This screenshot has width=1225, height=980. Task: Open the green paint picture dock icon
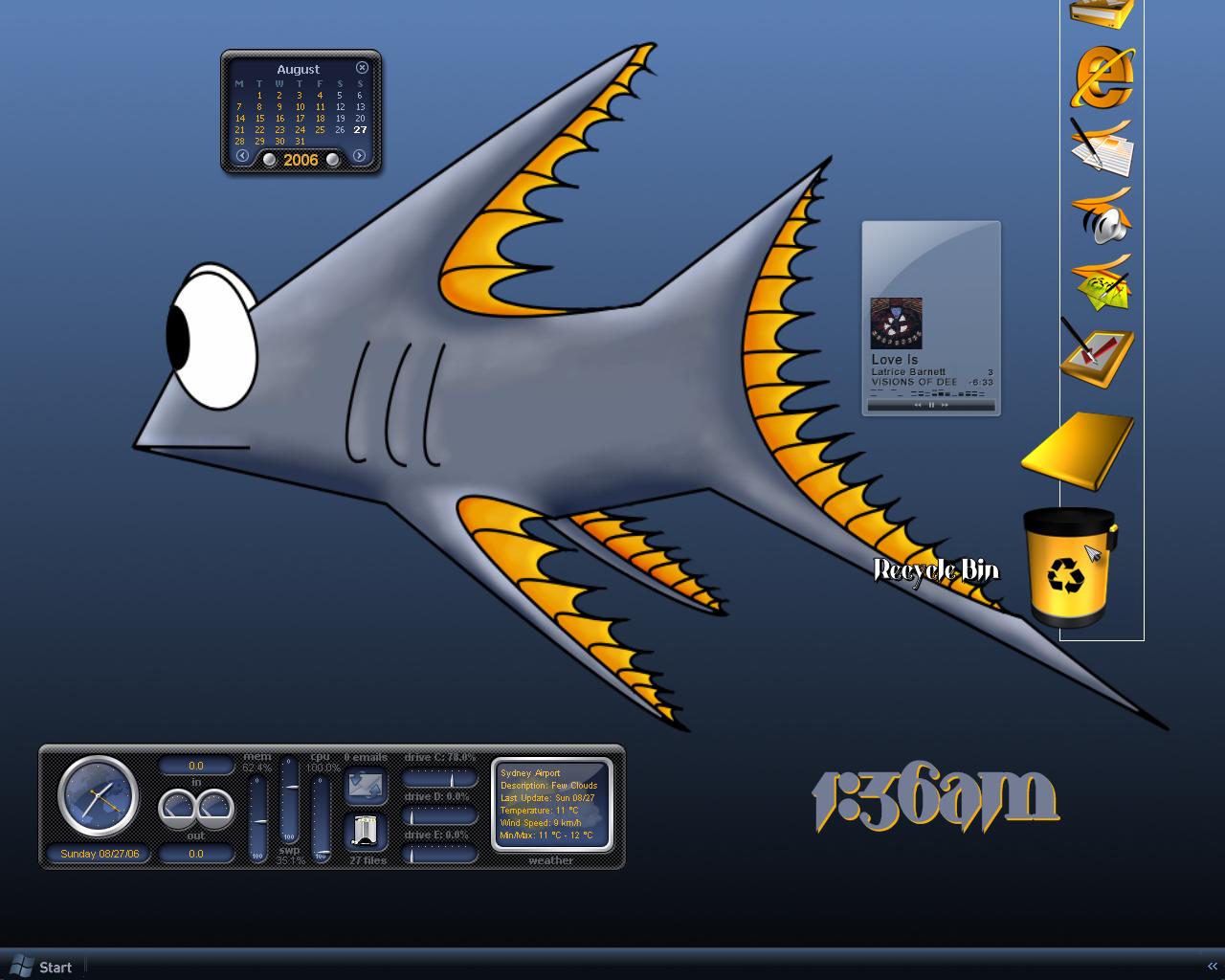click(1102, 282)
